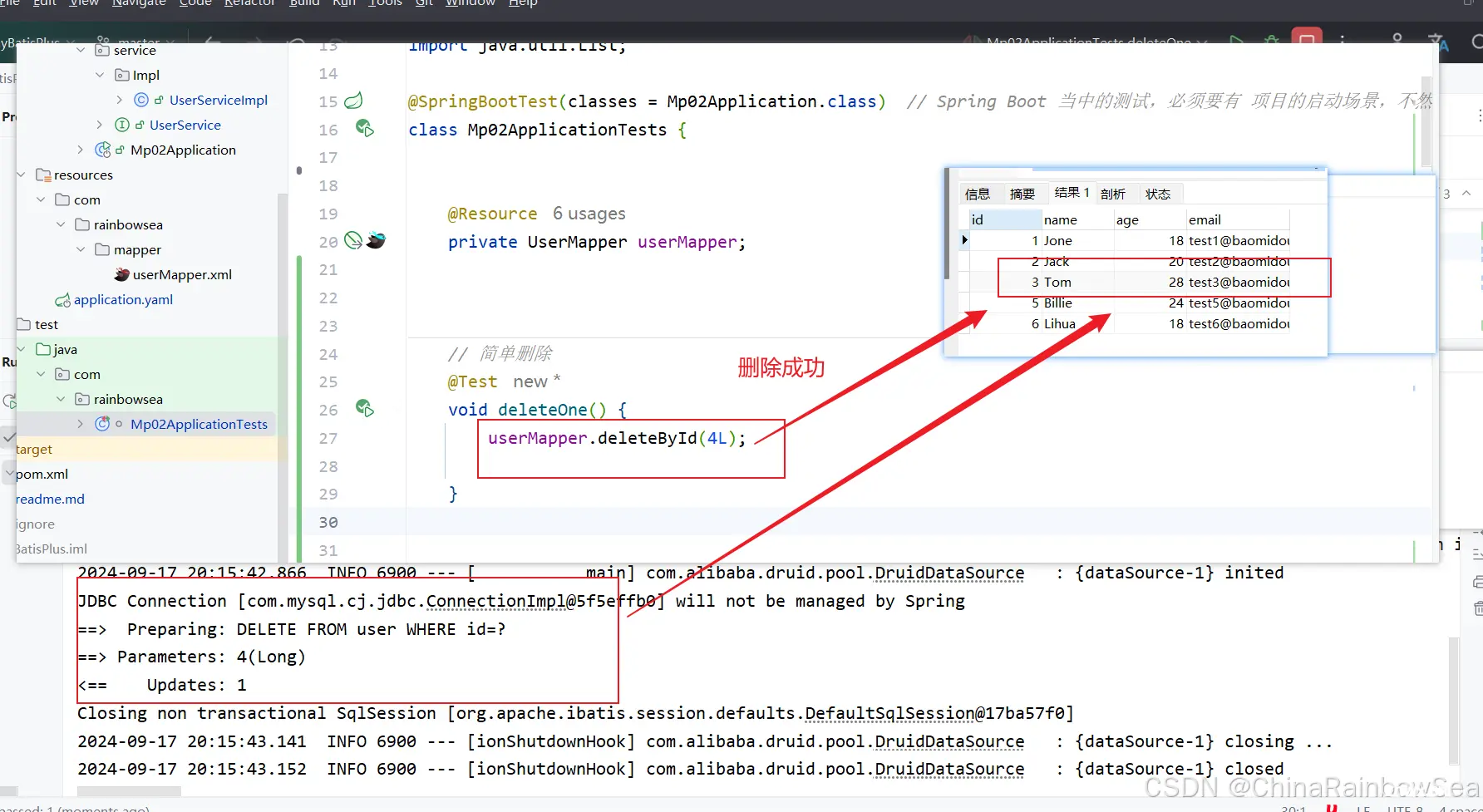Screen dimensions: 1483x812
Task: Click the test class icon of Mp02ApplicationTests
Action: point(102,424)
